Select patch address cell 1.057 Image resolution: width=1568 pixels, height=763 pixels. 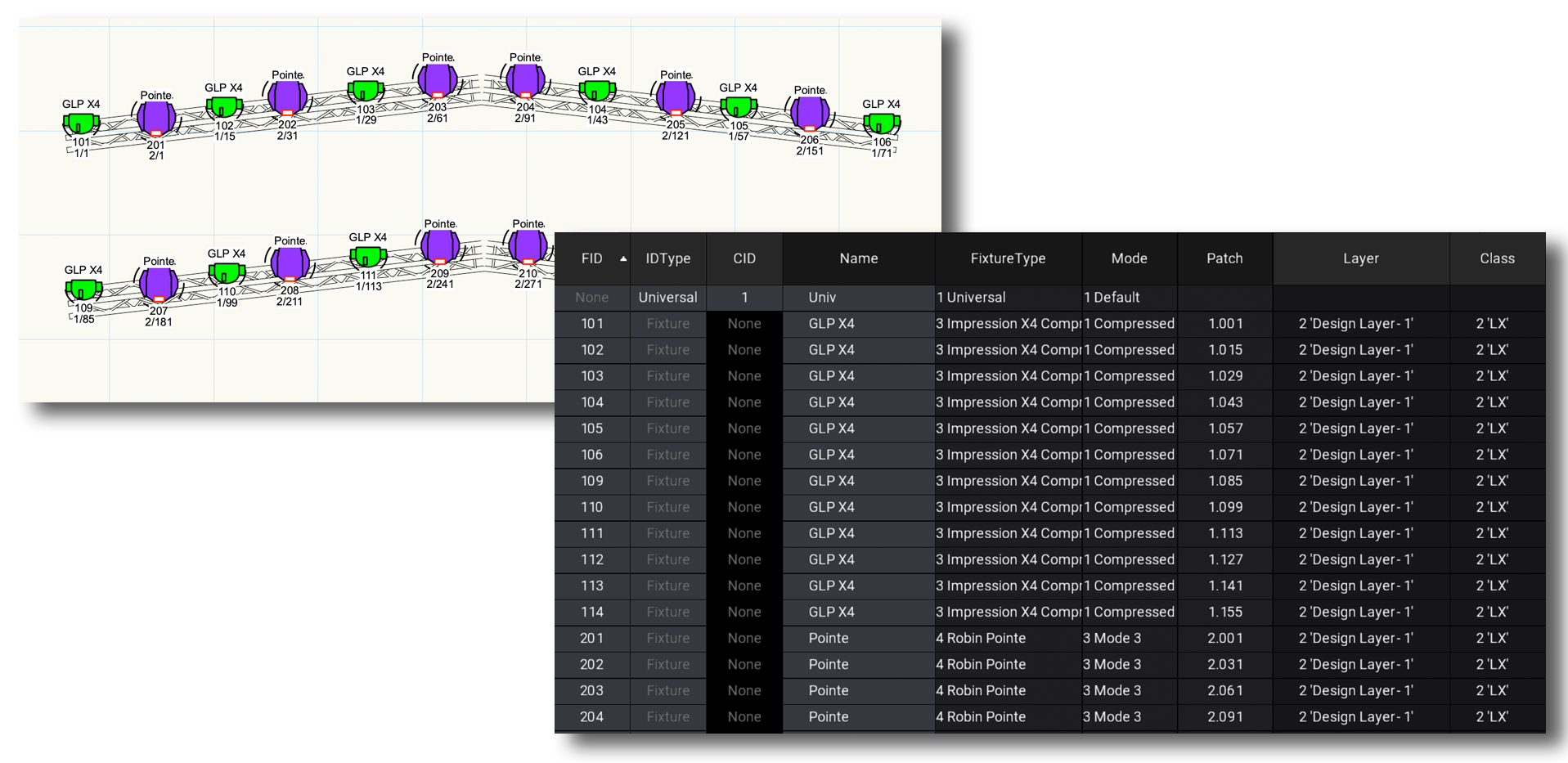(1225, 429)
